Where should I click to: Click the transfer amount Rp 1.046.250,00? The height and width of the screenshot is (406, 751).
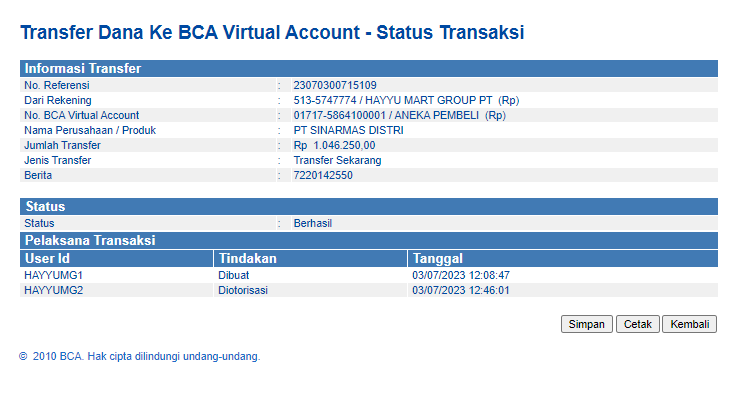click(x=334, y=145)
